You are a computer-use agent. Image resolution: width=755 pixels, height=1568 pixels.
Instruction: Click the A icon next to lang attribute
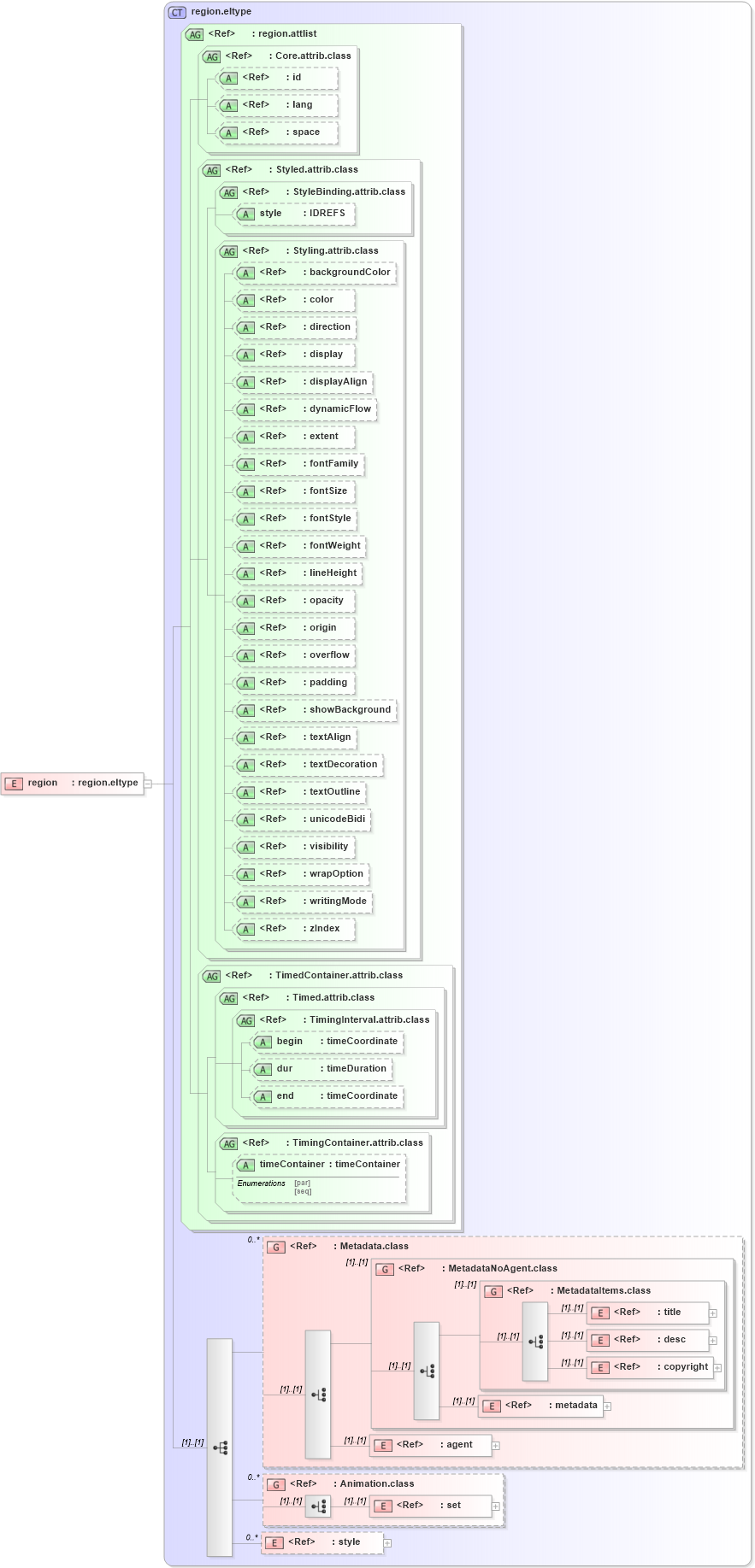(x=228, y=106)
